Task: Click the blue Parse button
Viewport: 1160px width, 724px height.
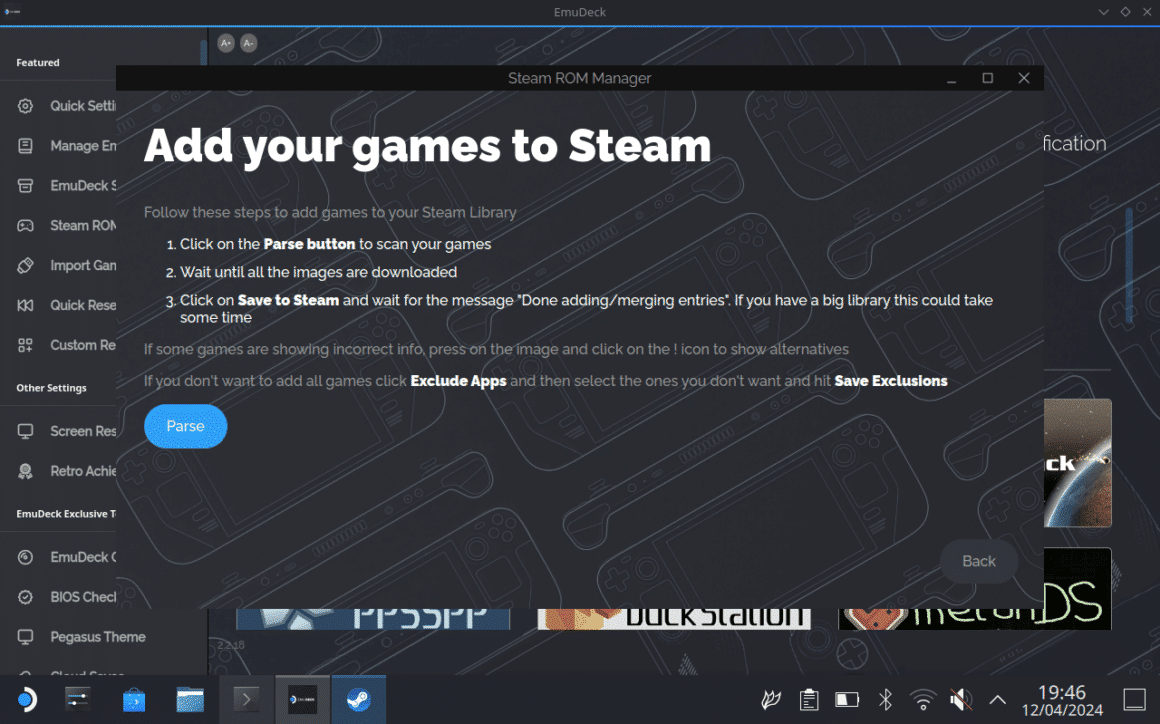Action: [x=185, y=426]
